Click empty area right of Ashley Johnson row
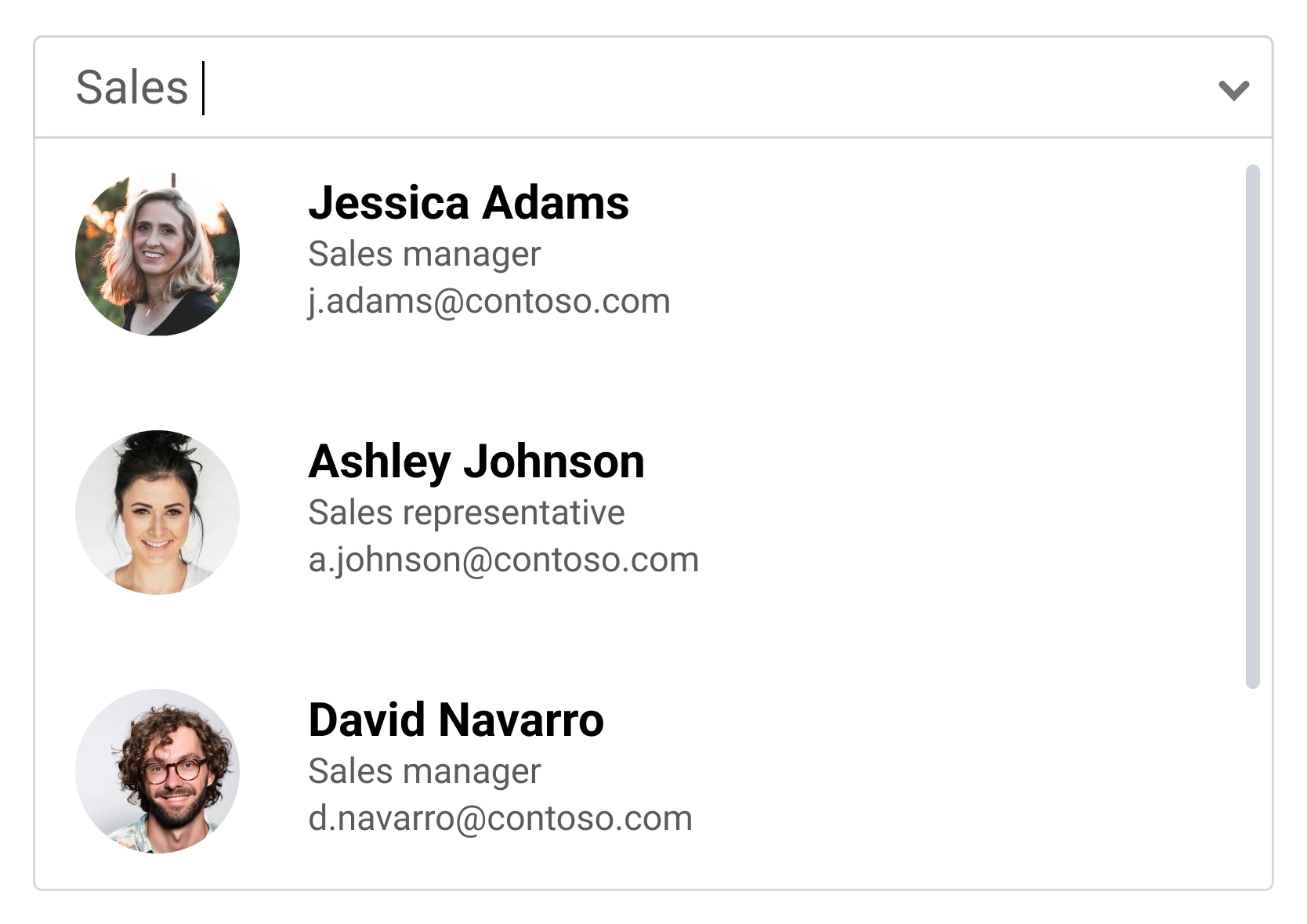1307x924 pixels. (x=940, y=513)
